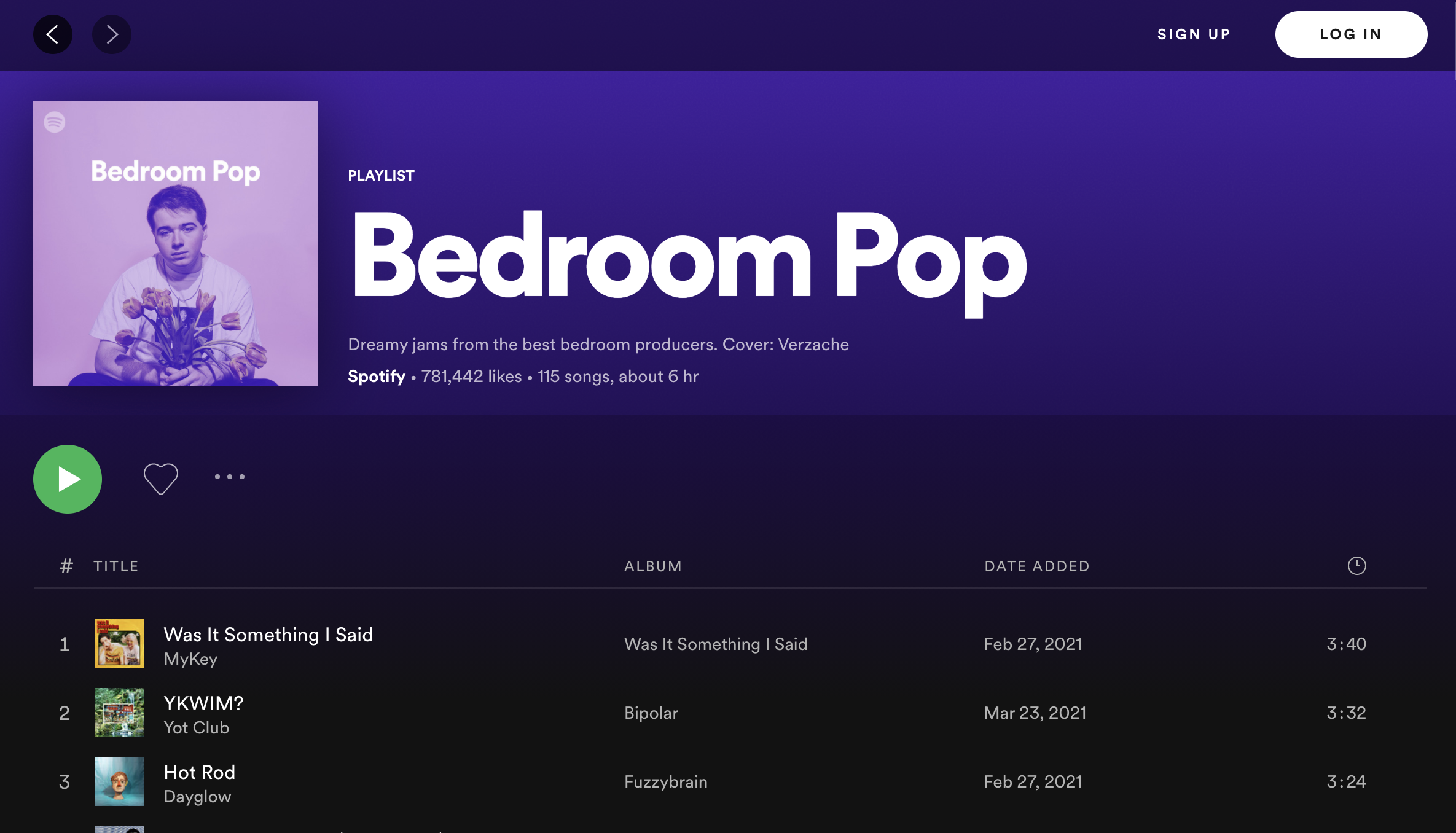1456x833 pixels.
Task: Click the YKWIM? track cover art
Action: 119,713
